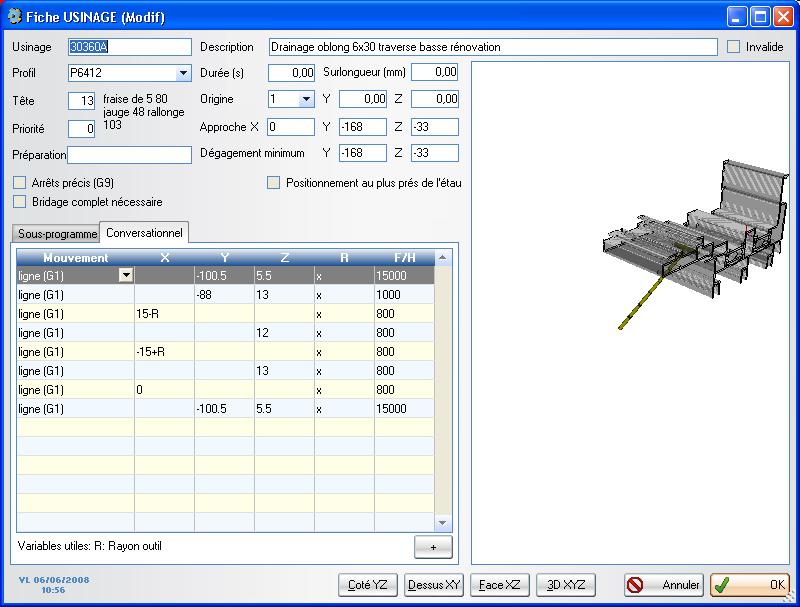
Task: Close the Fiche USINAGE window
Action: (x=783, y=17)
